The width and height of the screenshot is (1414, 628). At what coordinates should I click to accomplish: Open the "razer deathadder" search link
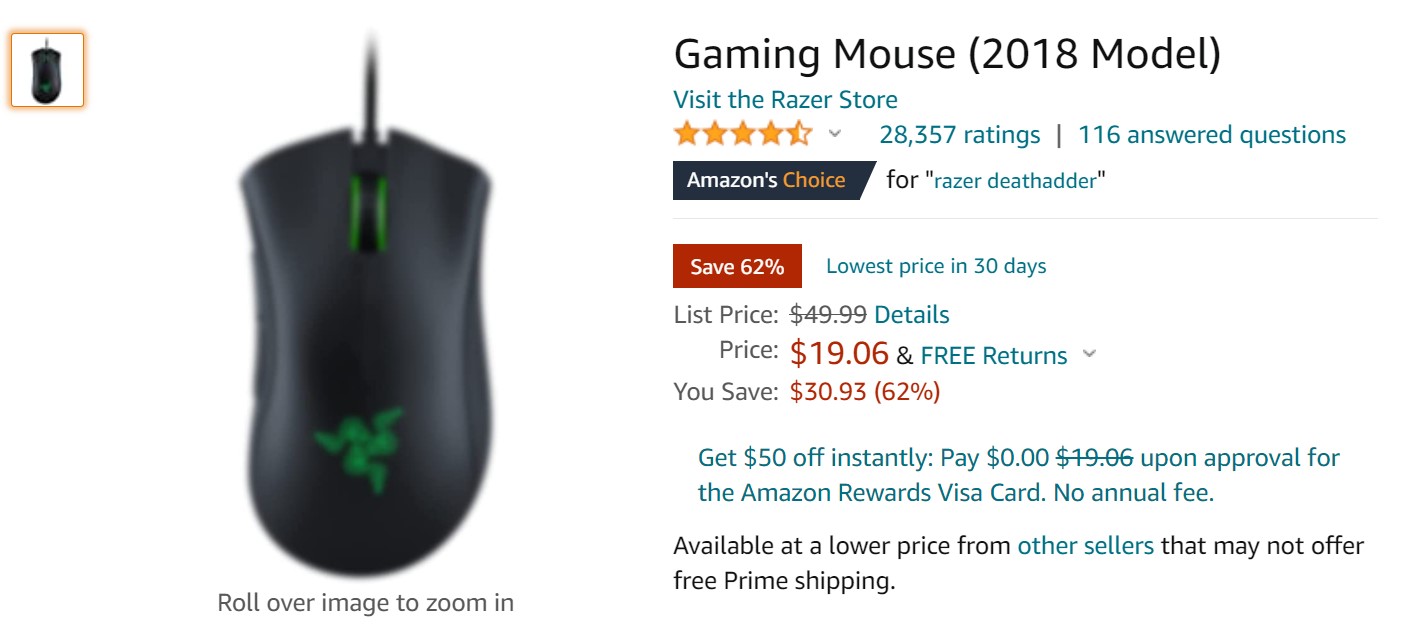(x=1016, y=182)
